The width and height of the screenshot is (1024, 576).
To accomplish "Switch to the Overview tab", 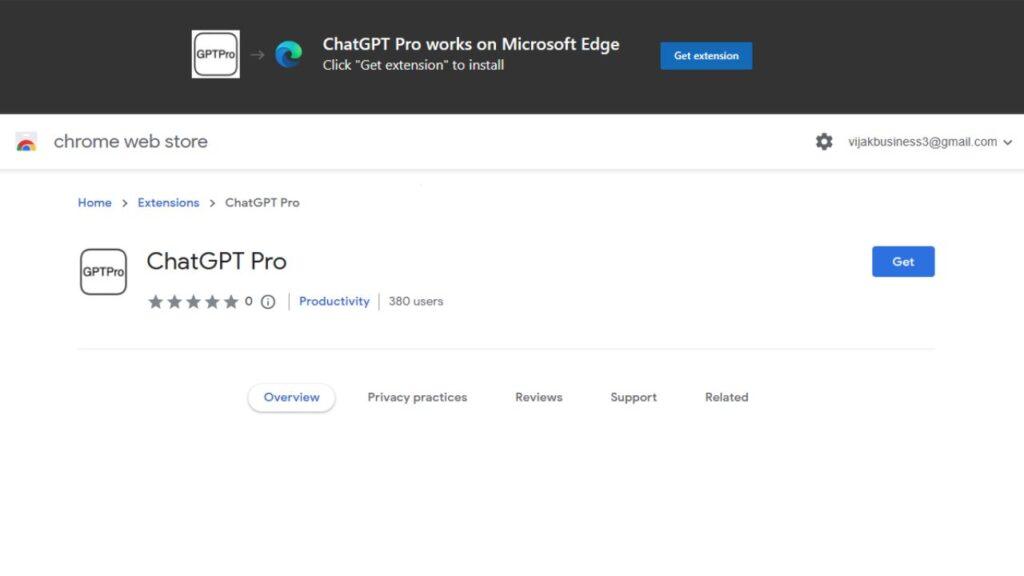I will [x=291, y=397].
